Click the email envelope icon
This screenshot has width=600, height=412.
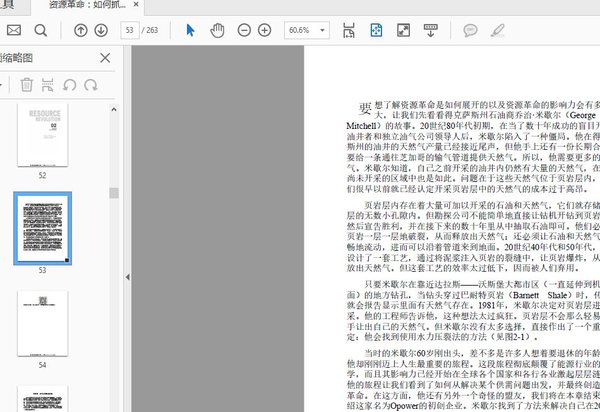pos(14,30)
